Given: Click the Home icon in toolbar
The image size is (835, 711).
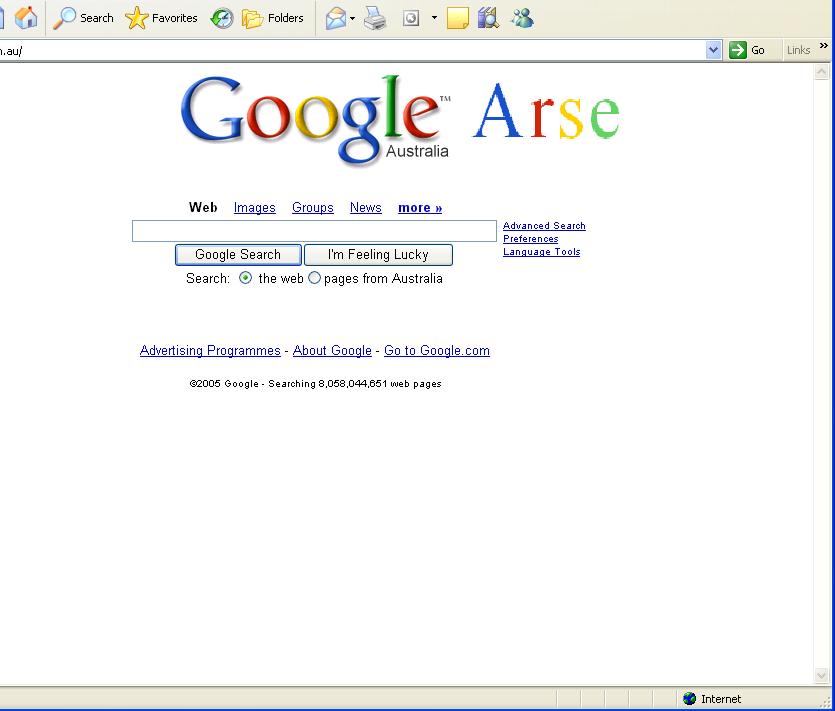Looking at the screenshot, I should (x=27, y=18).
